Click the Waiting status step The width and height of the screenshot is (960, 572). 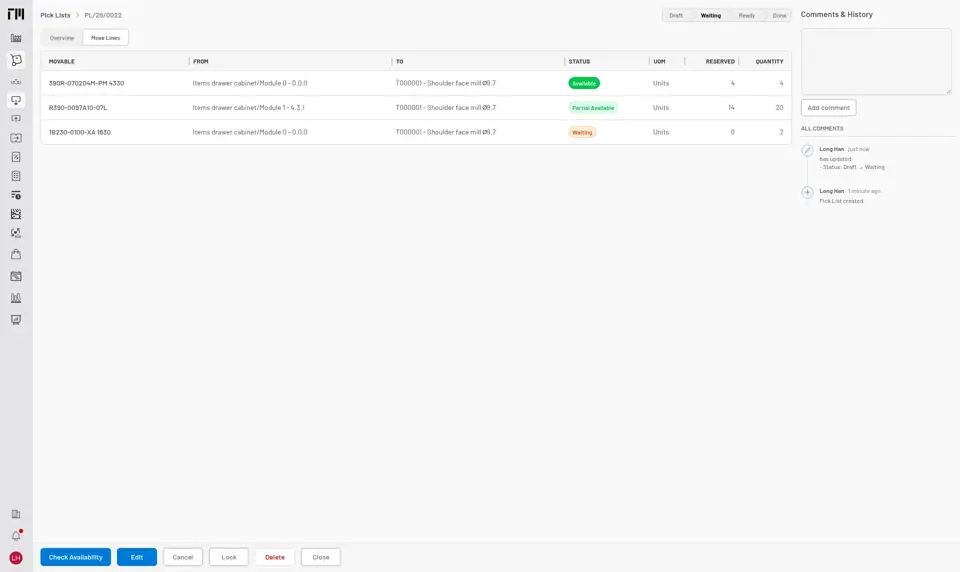tap(711, 15)
